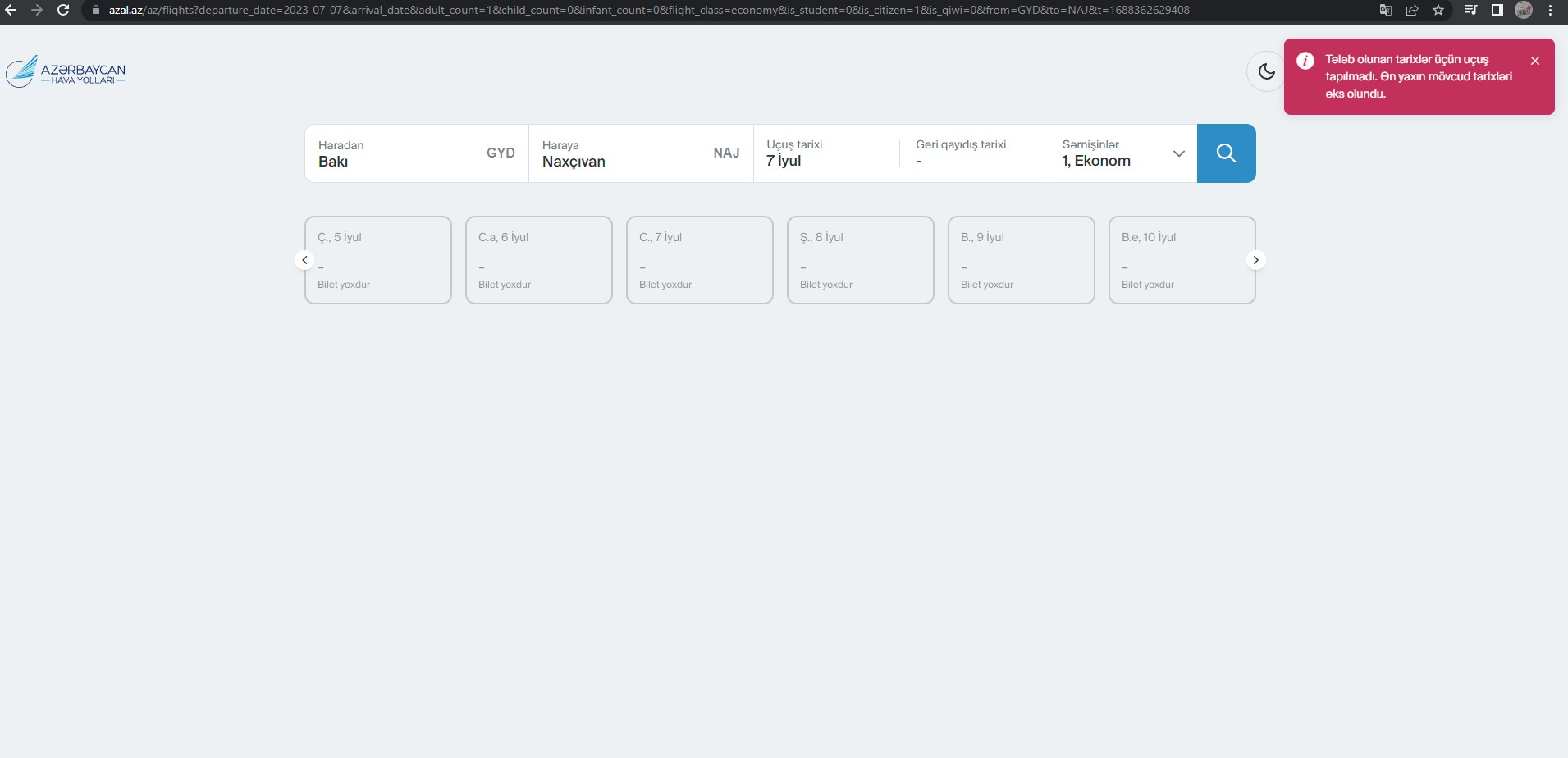This screenshot has height=758, width=1568.
Task: Select the Ç., 5 İyul date card
Action: pos(377,260)
